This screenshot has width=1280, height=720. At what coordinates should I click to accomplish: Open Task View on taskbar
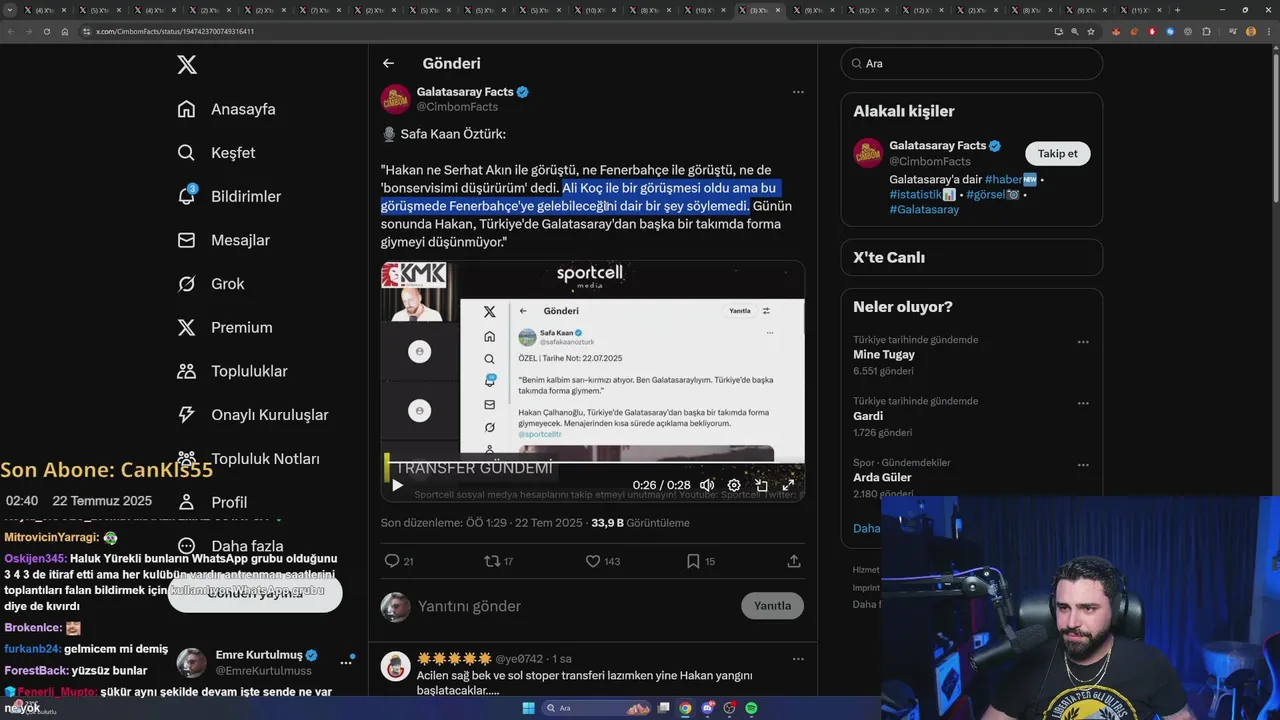(663, 708)
